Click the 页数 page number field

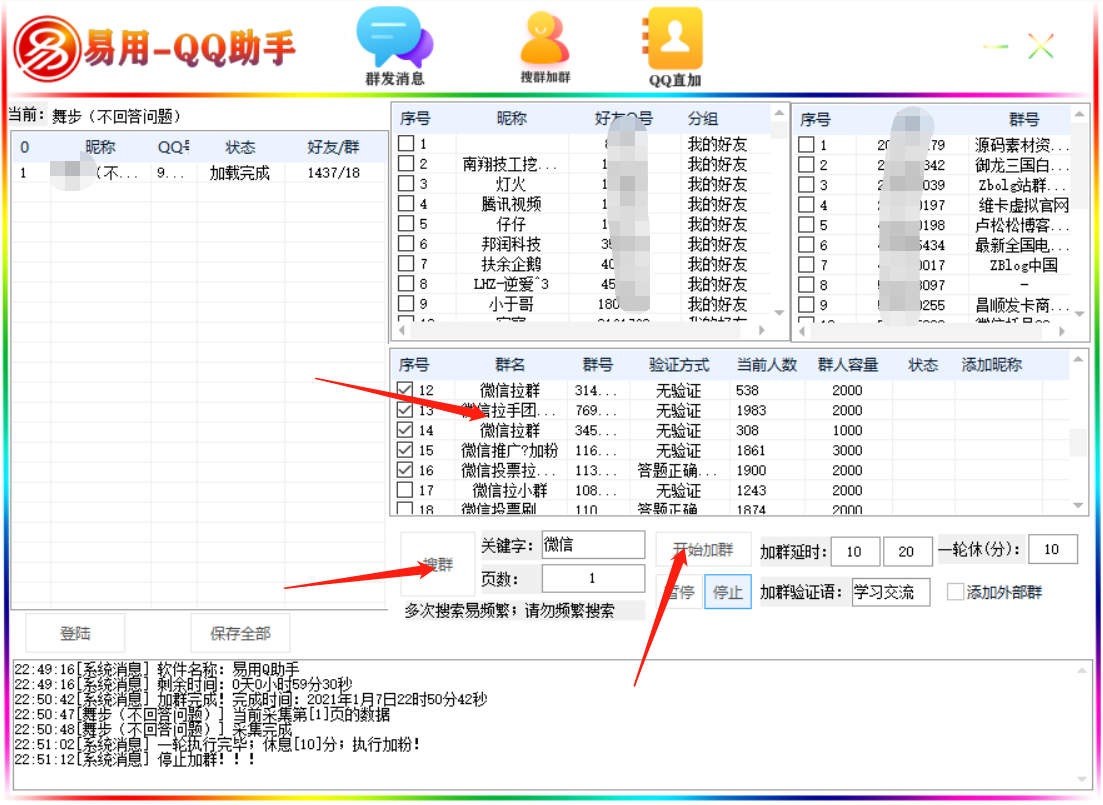[593, 578]
